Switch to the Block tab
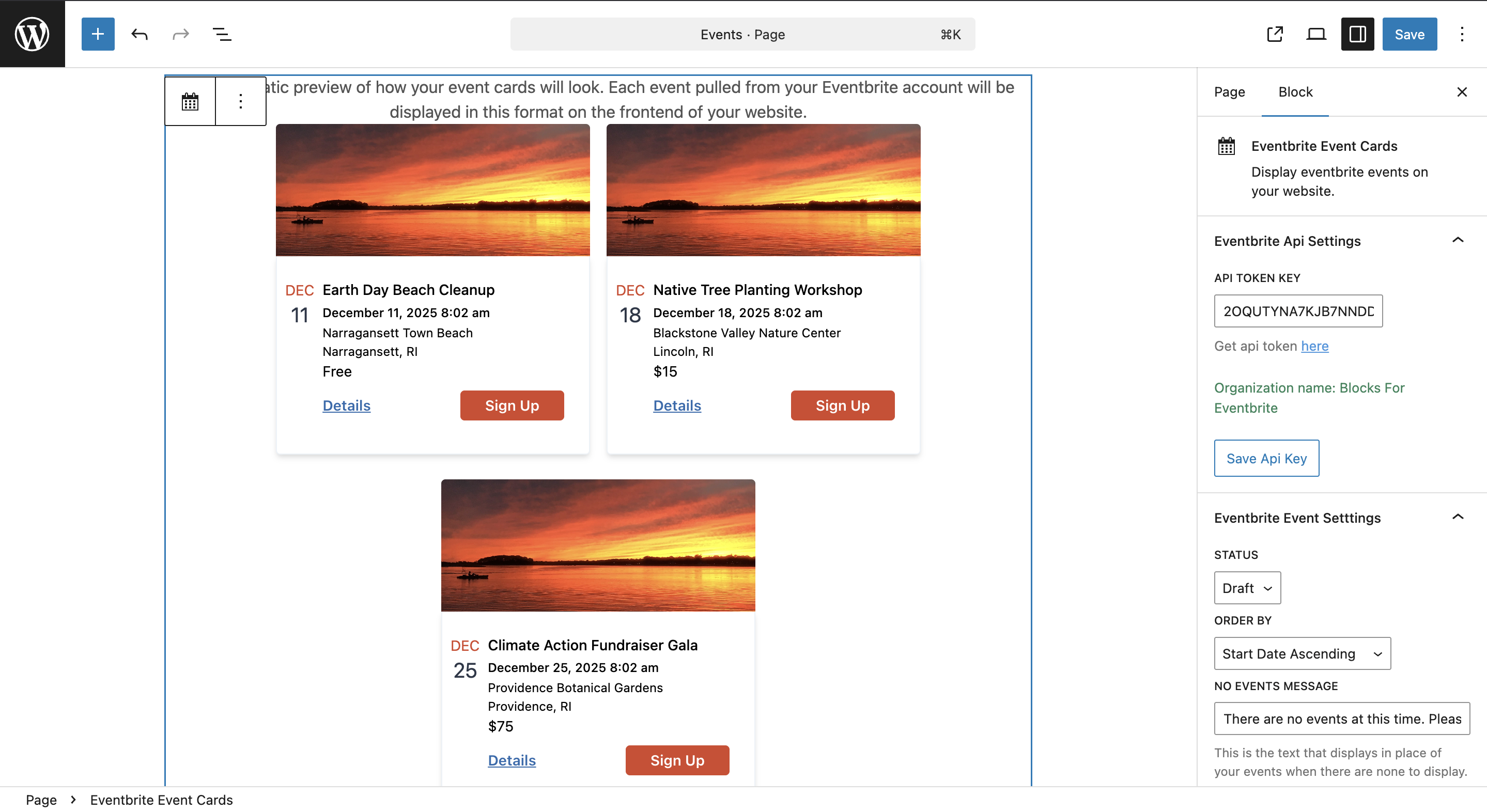Viewport: 1487px width, 812px height. pyautogui.click(x=1295, y=92)
